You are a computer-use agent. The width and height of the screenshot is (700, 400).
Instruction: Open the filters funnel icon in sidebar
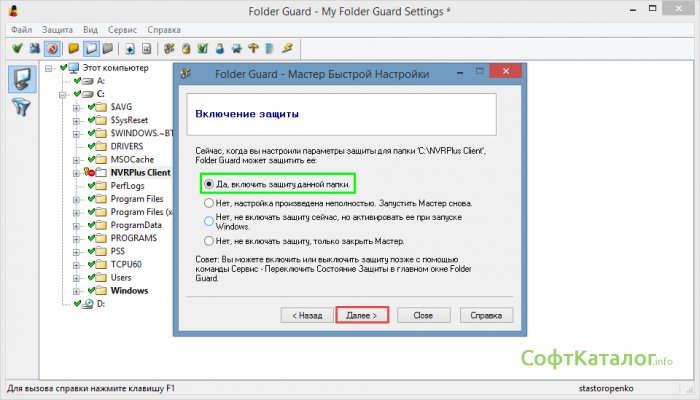click(x=19, y=109)
